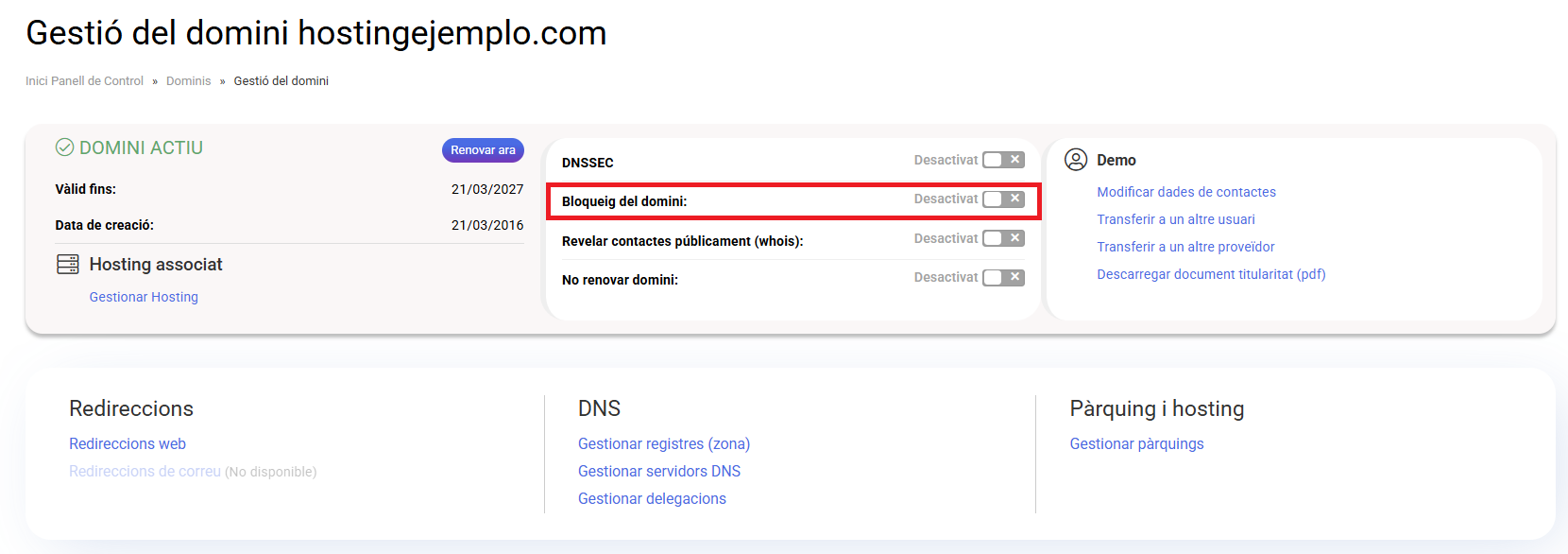Download the document titularitat pdf
Screen dimensions: 1568x554
coord(1211,274)
